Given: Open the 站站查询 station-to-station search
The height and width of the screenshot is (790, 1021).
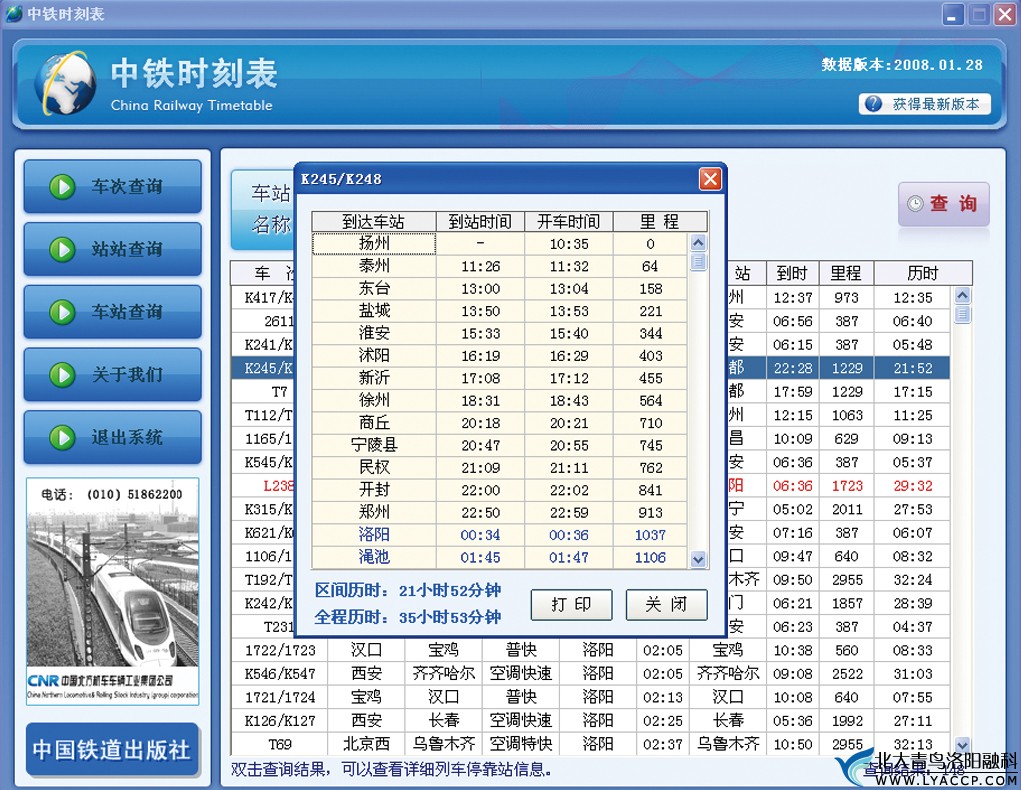Looking at the screenshot, I should 113,249.
